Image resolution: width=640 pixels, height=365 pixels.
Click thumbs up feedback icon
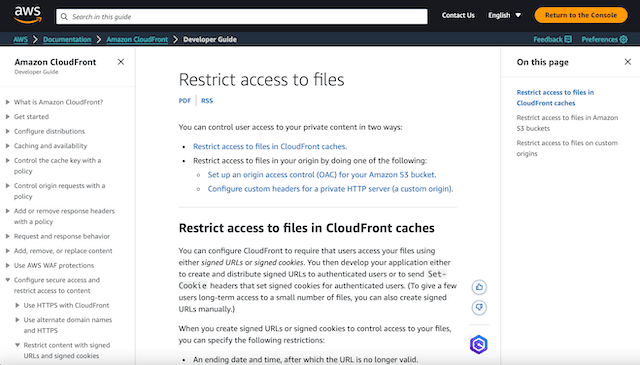(479, 287)
